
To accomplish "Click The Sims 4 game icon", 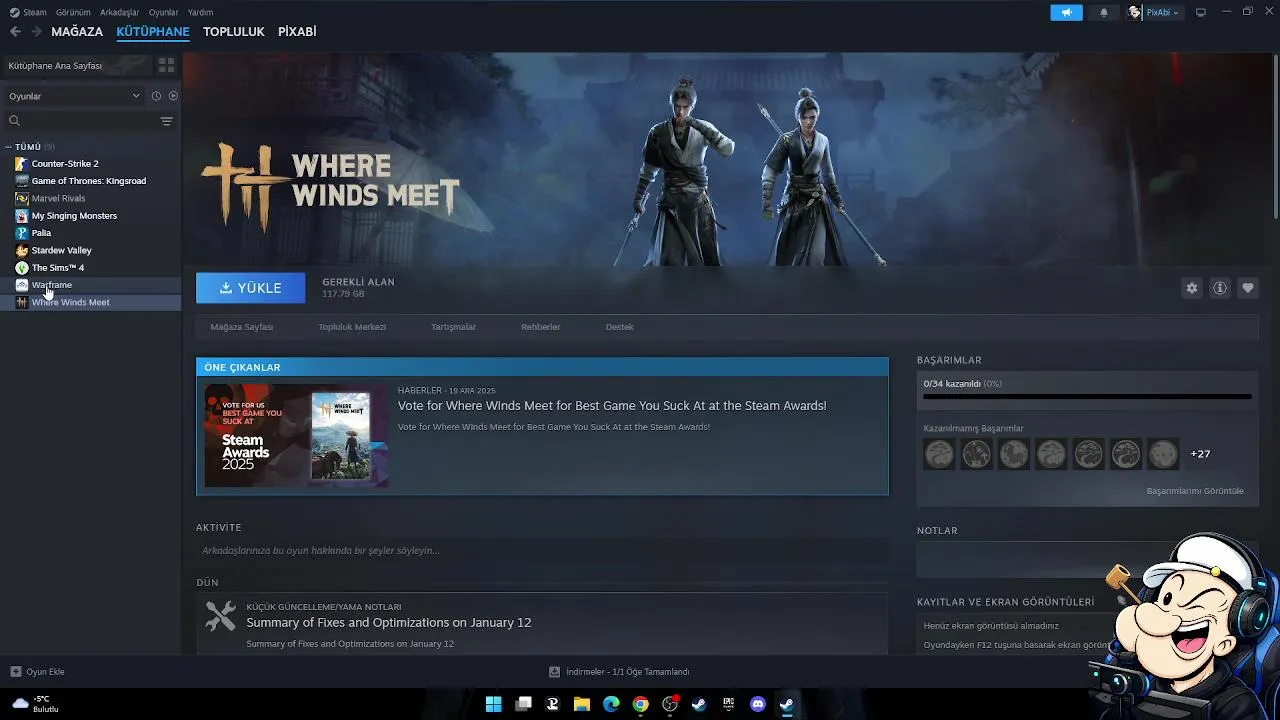I will 22,268.
